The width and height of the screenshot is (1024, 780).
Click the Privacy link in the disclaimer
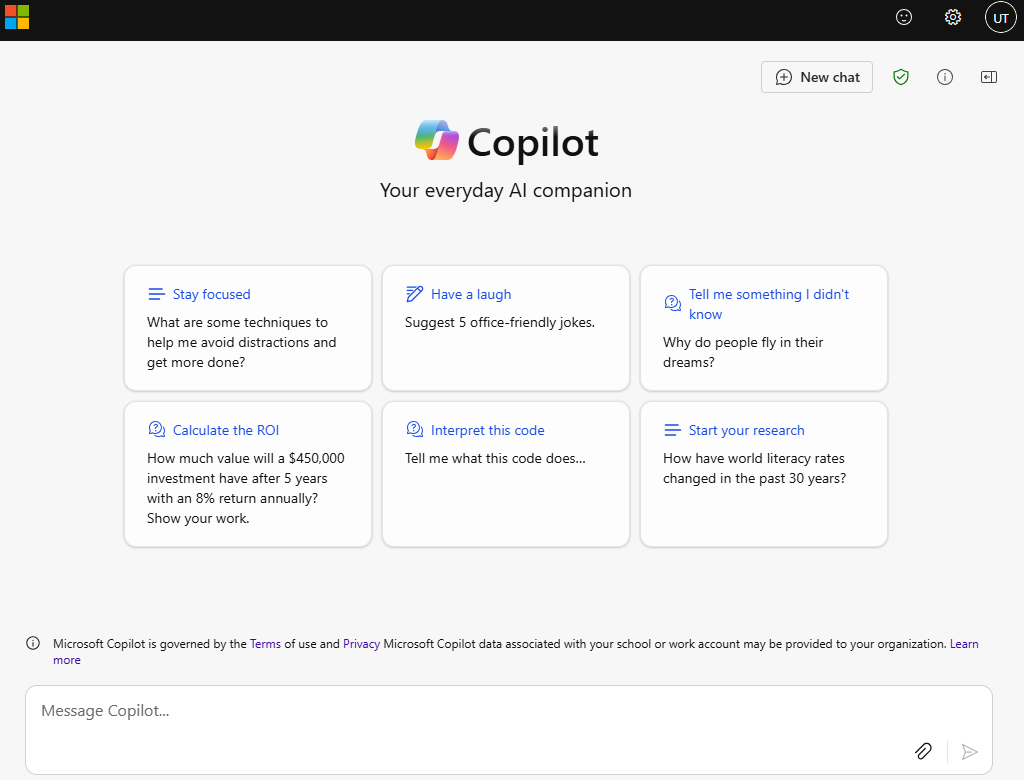pos(361,643)
